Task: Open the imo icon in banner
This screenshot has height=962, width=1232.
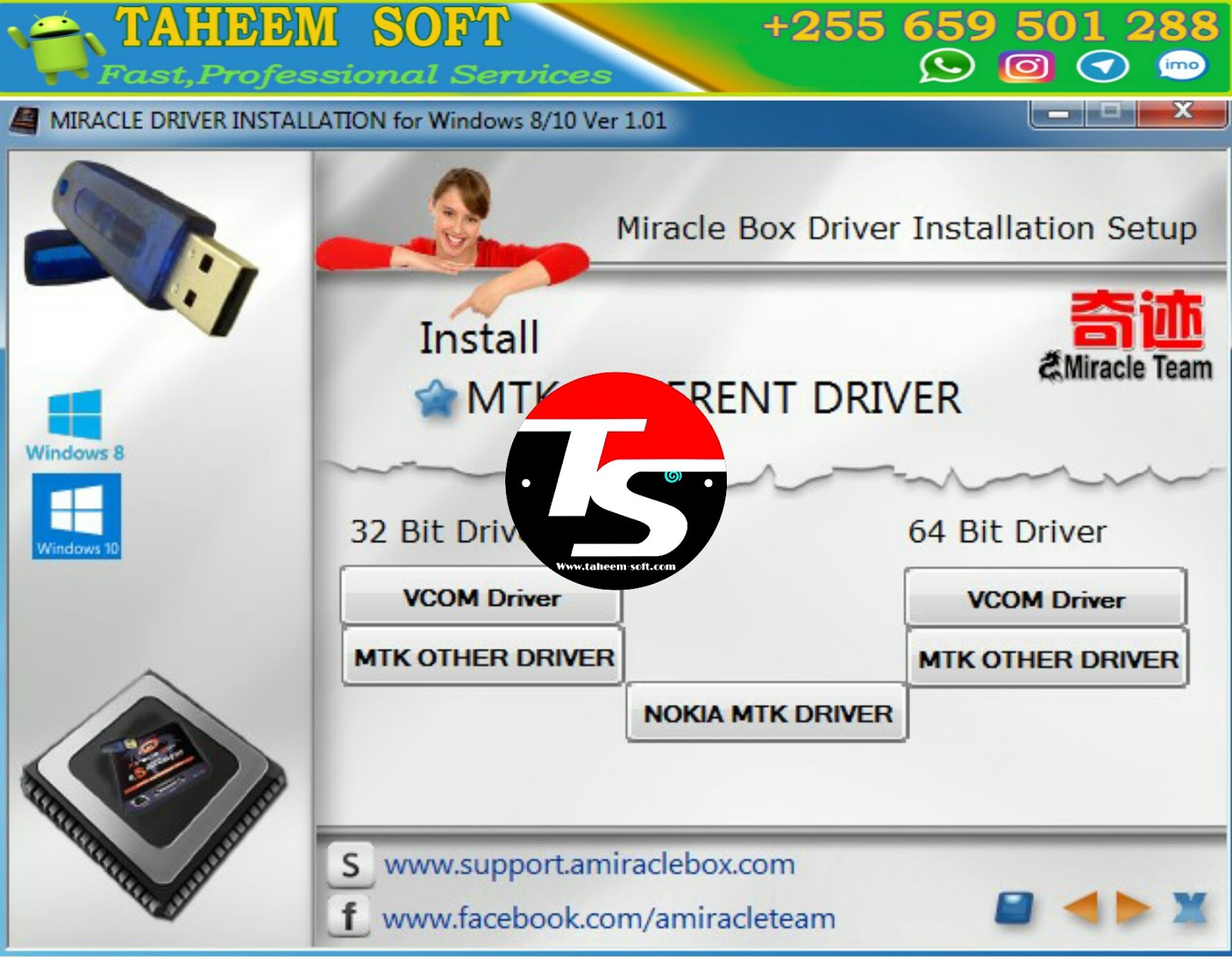Action: click(1182, 65)
